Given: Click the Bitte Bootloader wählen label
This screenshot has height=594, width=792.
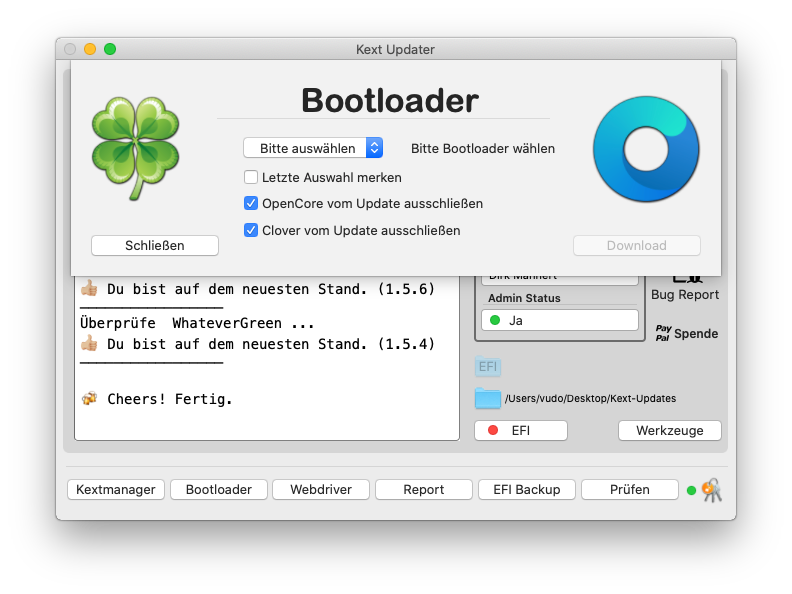Looking at the screenshot, I should [x=483, y=148].
